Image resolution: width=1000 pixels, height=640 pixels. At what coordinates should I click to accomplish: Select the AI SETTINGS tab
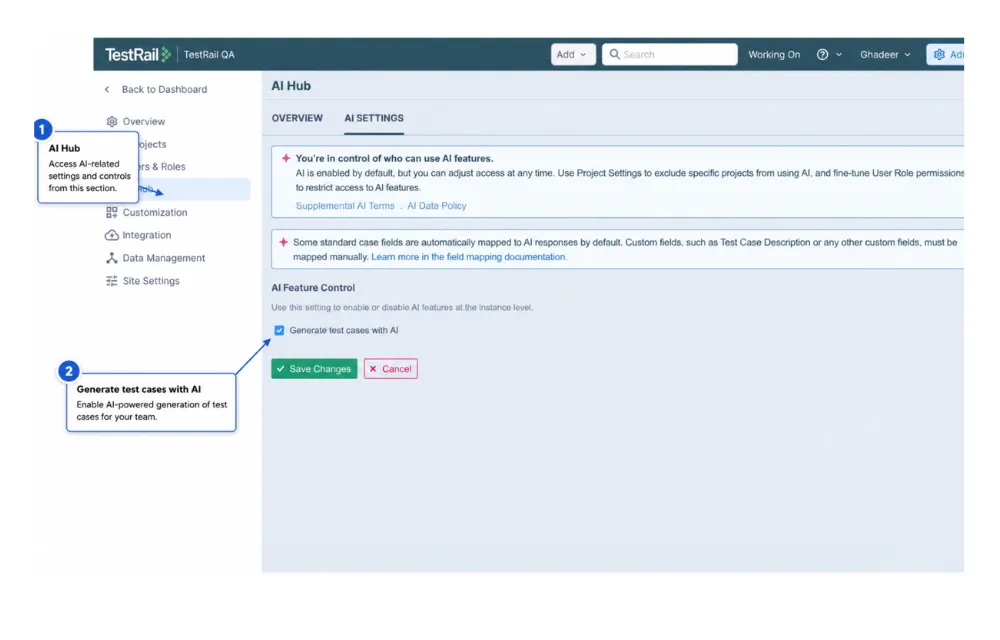pyautogui.click(x=374, y=119)
